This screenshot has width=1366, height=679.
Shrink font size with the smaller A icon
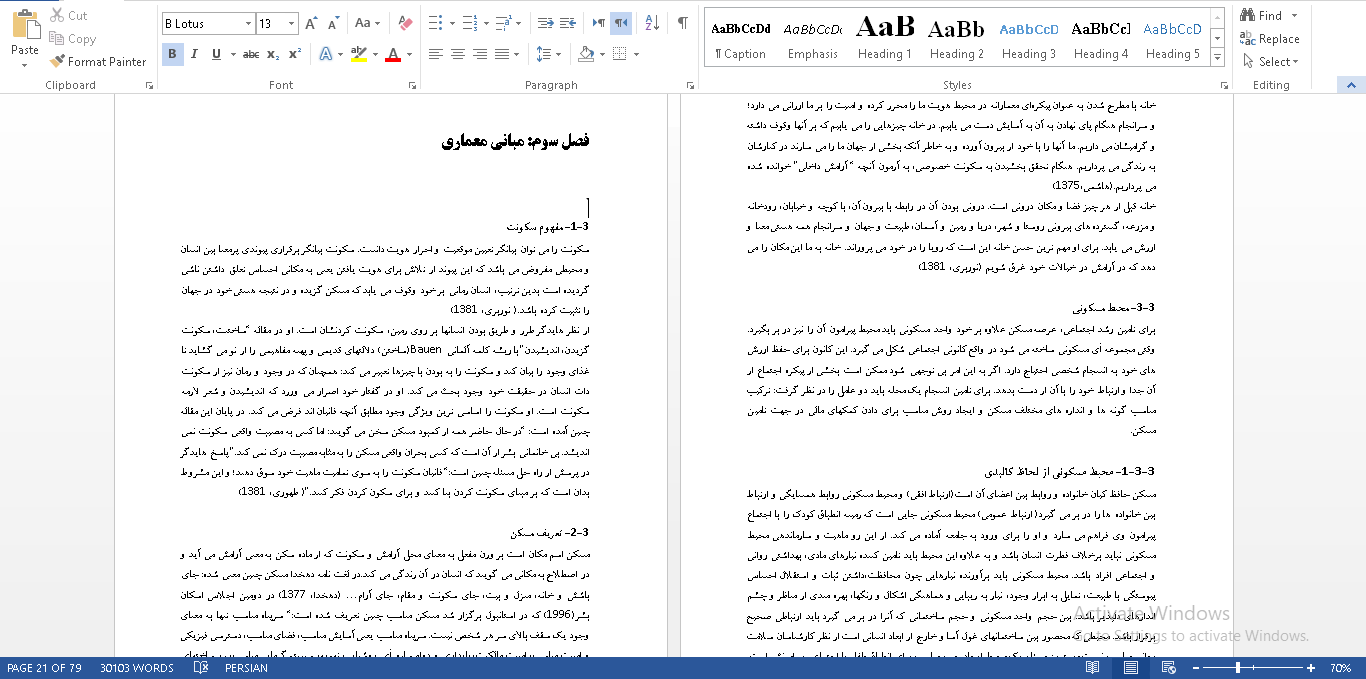(x=333, y=23)
